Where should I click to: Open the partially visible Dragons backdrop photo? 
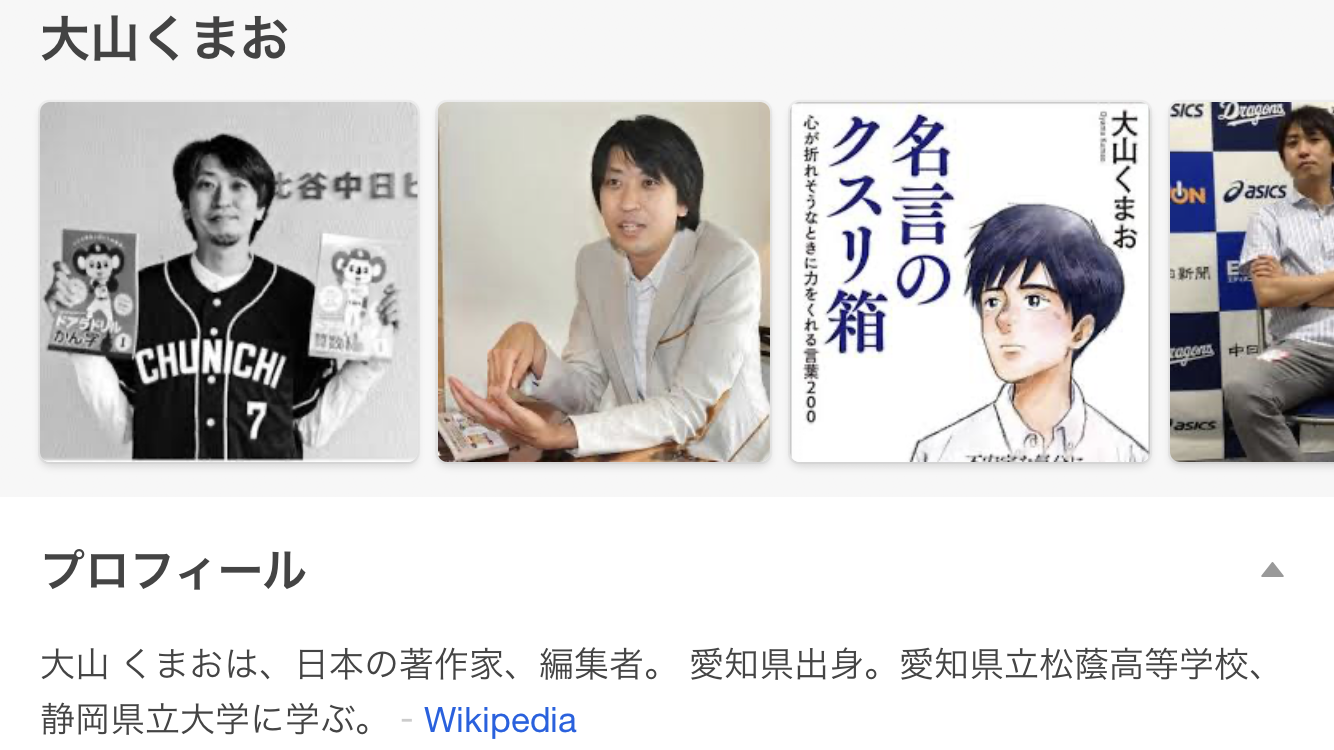click(1252, 281)
